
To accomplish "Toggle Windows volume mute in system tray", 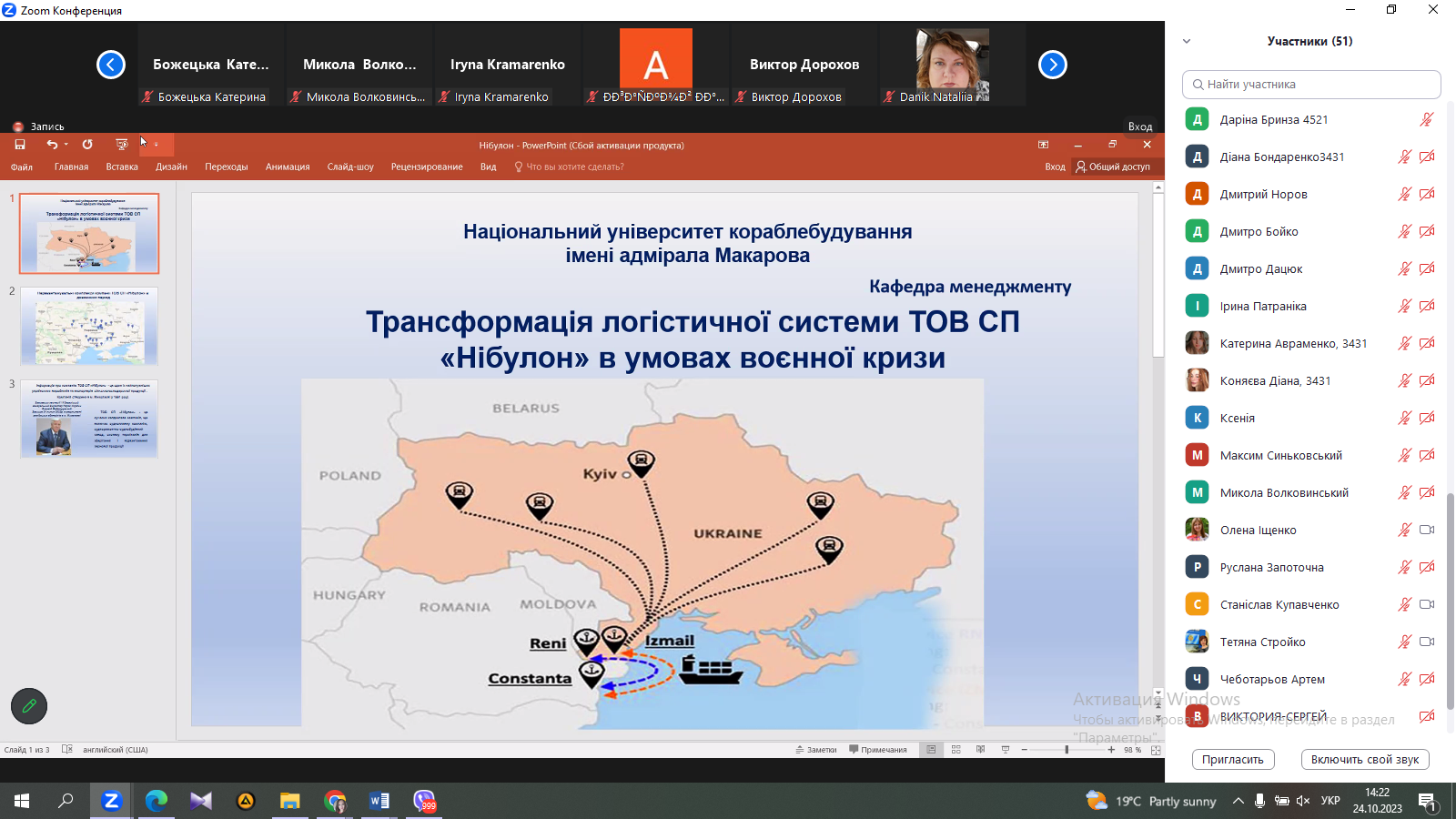I will (1302, 801).
